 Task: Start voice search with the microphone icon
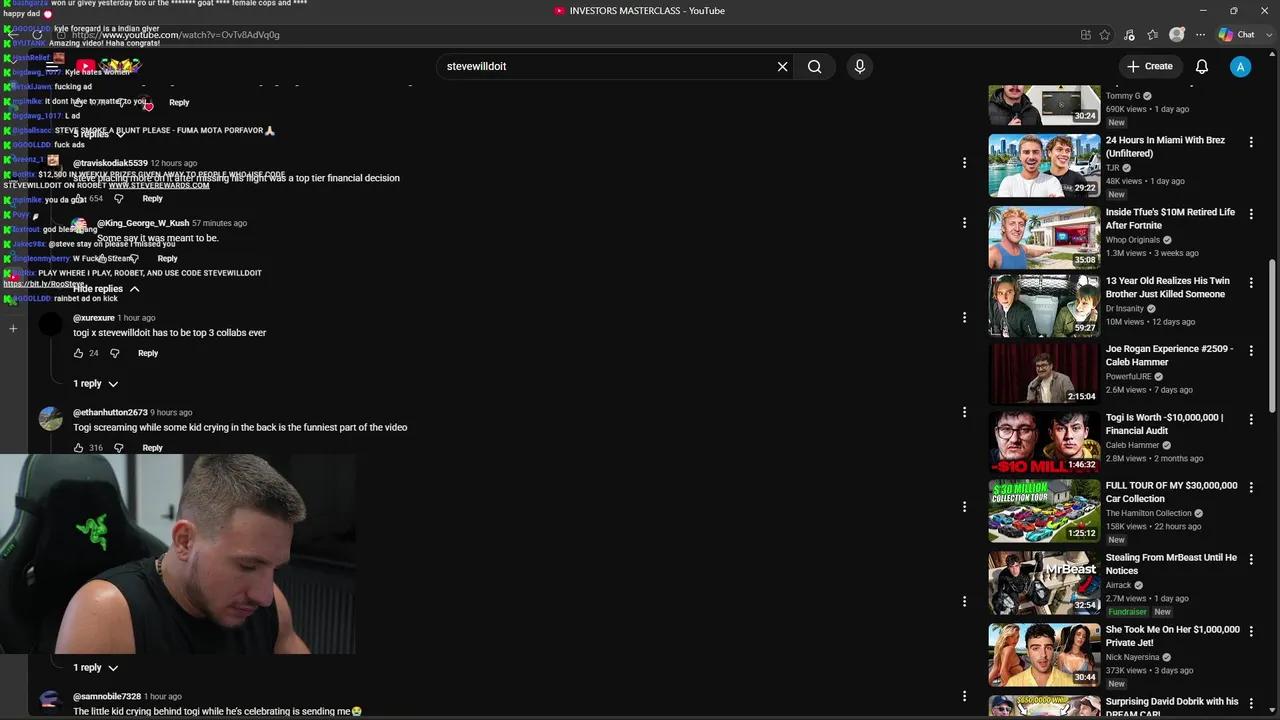click(x=859, y=66)
